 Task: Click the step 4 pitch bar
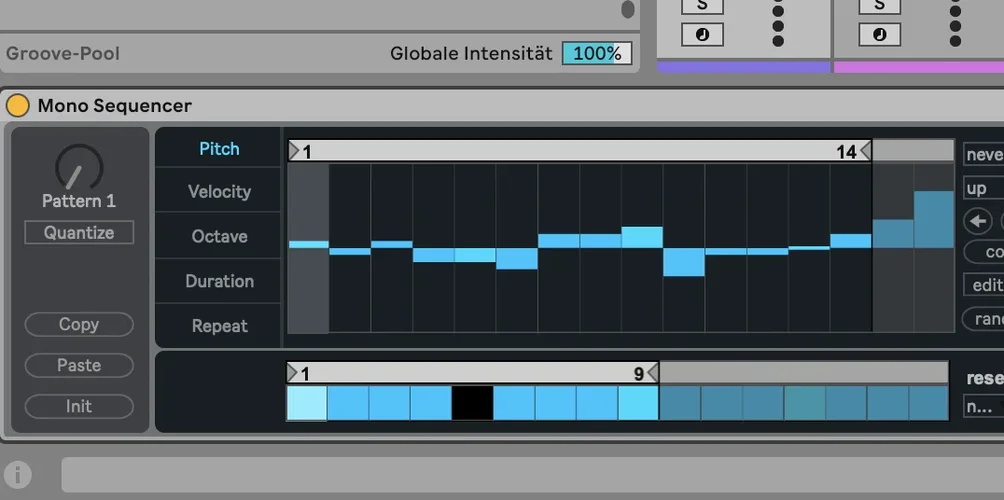click(x=433, y=255)
